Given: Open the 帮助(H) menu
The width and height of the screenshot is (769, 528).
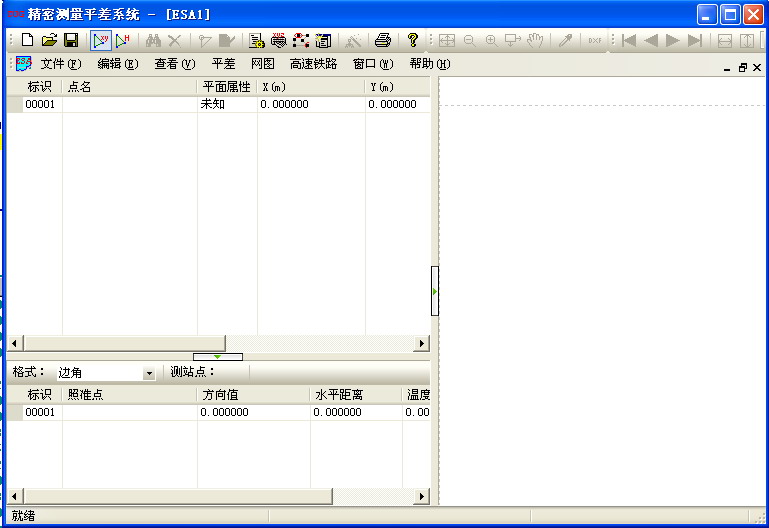Looking at the screenshot, I should tap(430, 64).
